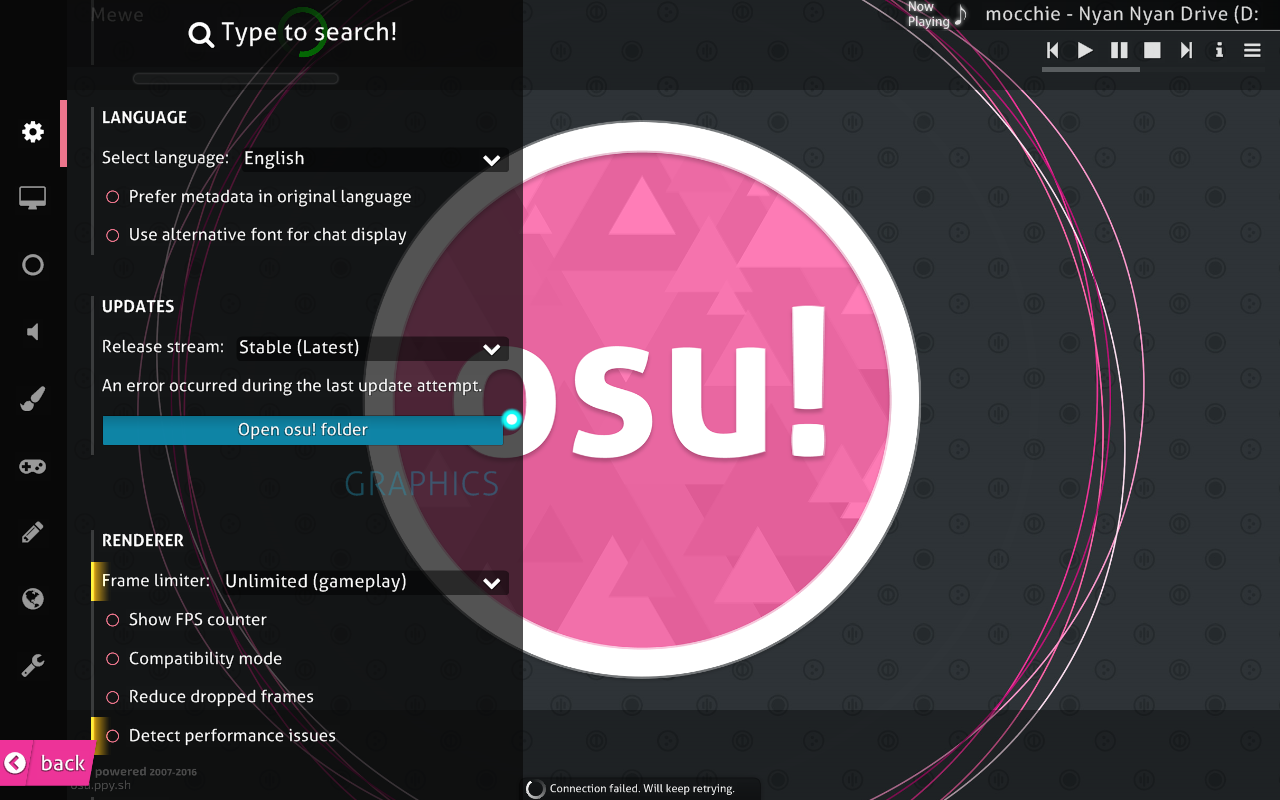Screen dimensions: 1280x800
Task: Click the big osu! logo
Action: [x=640, y=400]
